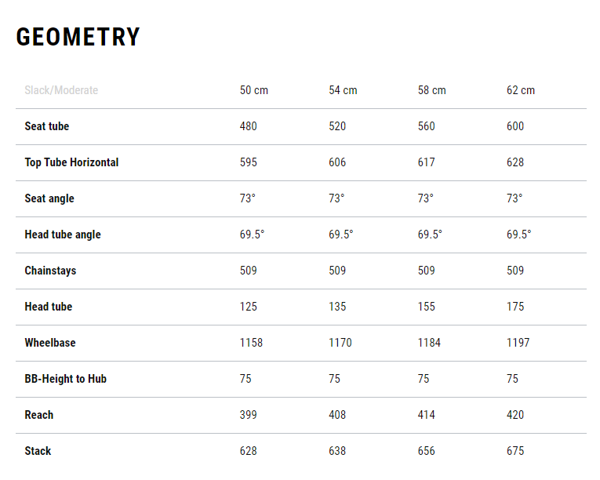Select the Reach row label
The image size is (600, 480).
[39, 415]
